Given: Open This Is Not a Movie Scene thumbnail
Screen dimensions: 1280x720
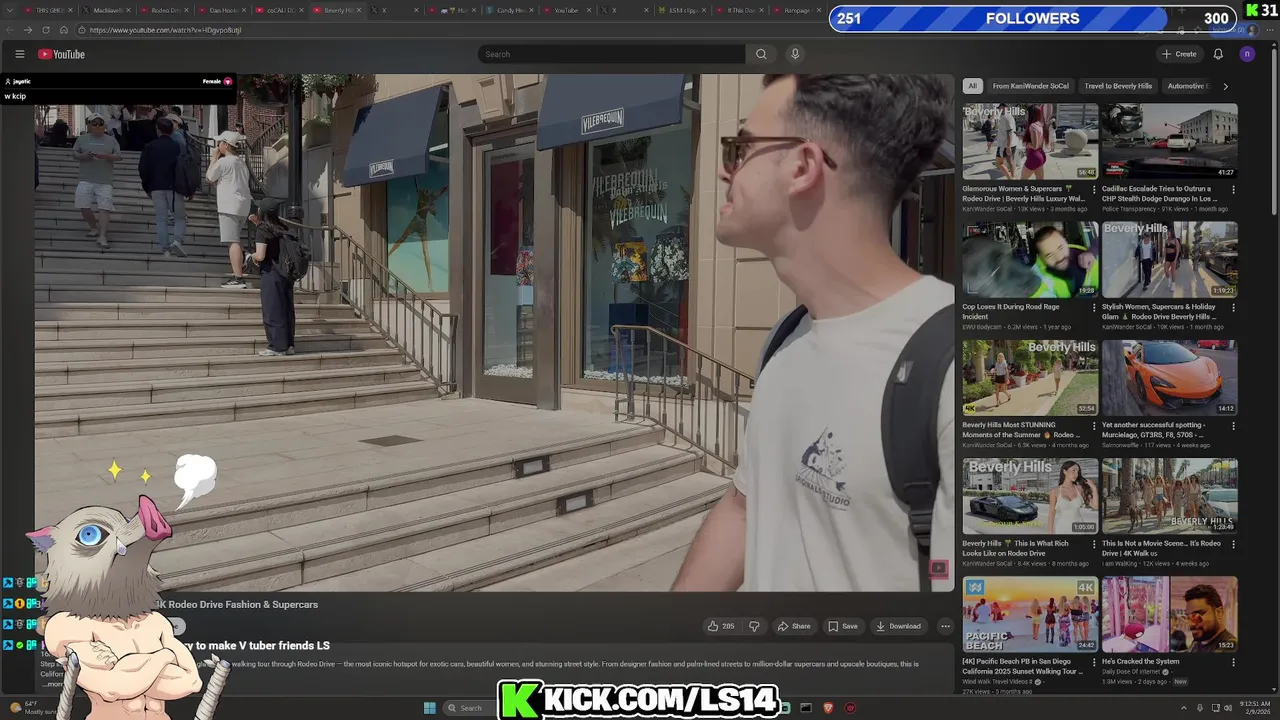Looking at the screenshot, I should click(x=1169, y=496).
